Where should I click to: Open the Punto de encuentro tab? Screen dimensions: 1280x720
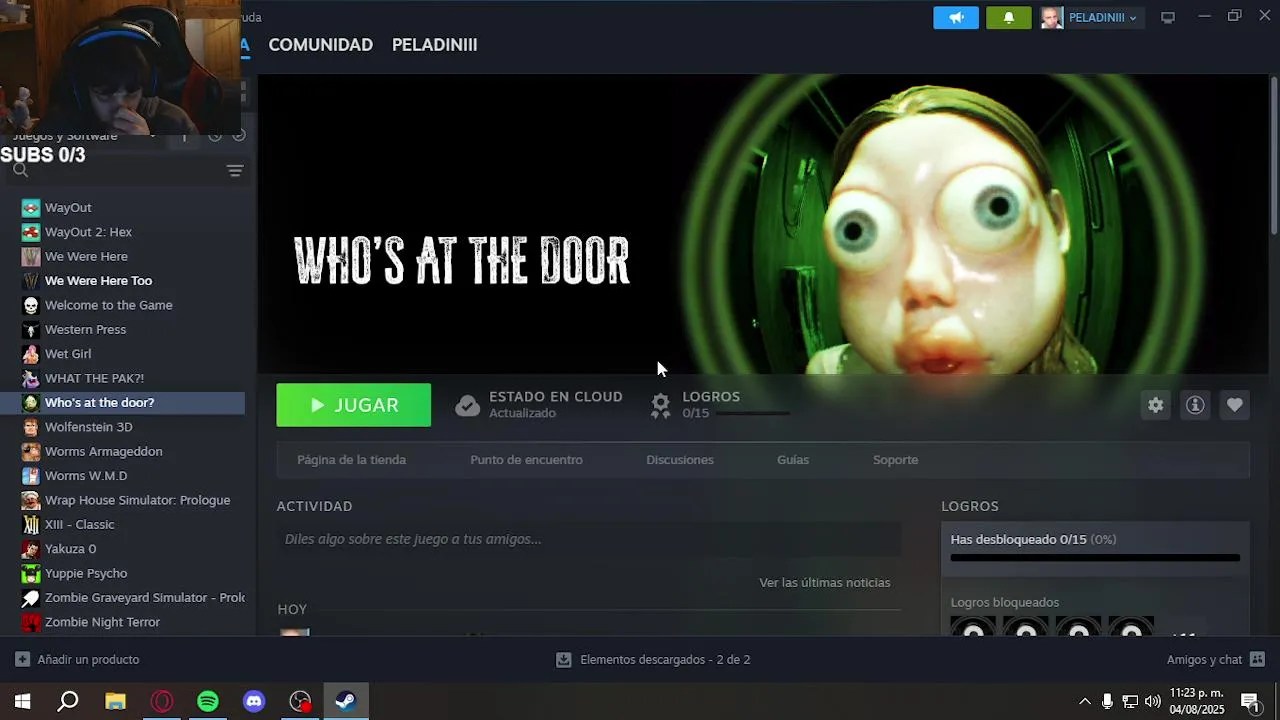click(x=526, y=460)
